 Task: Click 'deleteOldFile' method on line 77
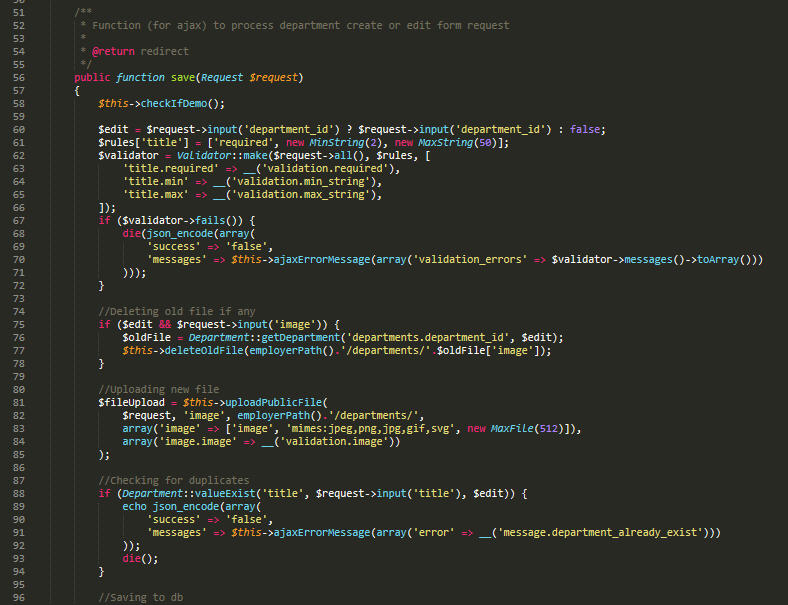click(x=204, y=351)
